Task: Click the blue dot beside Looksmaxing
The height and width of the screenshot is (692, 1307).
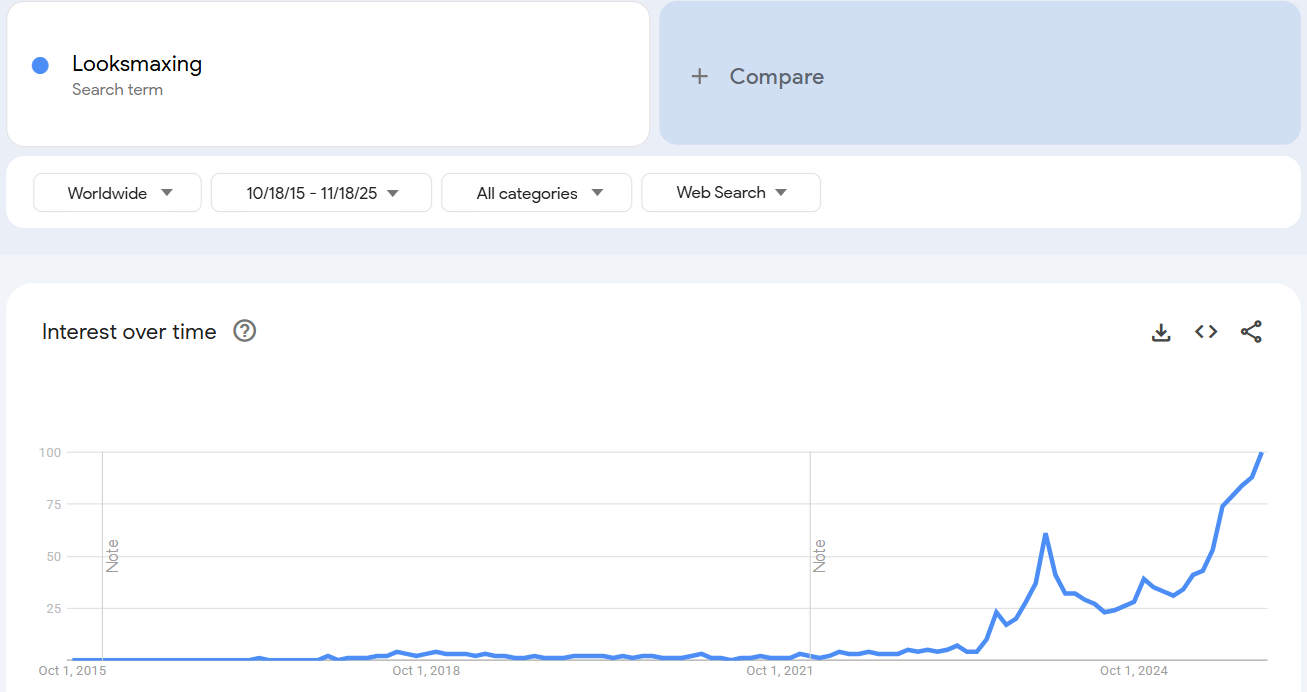Action: [x=40, y=66]
